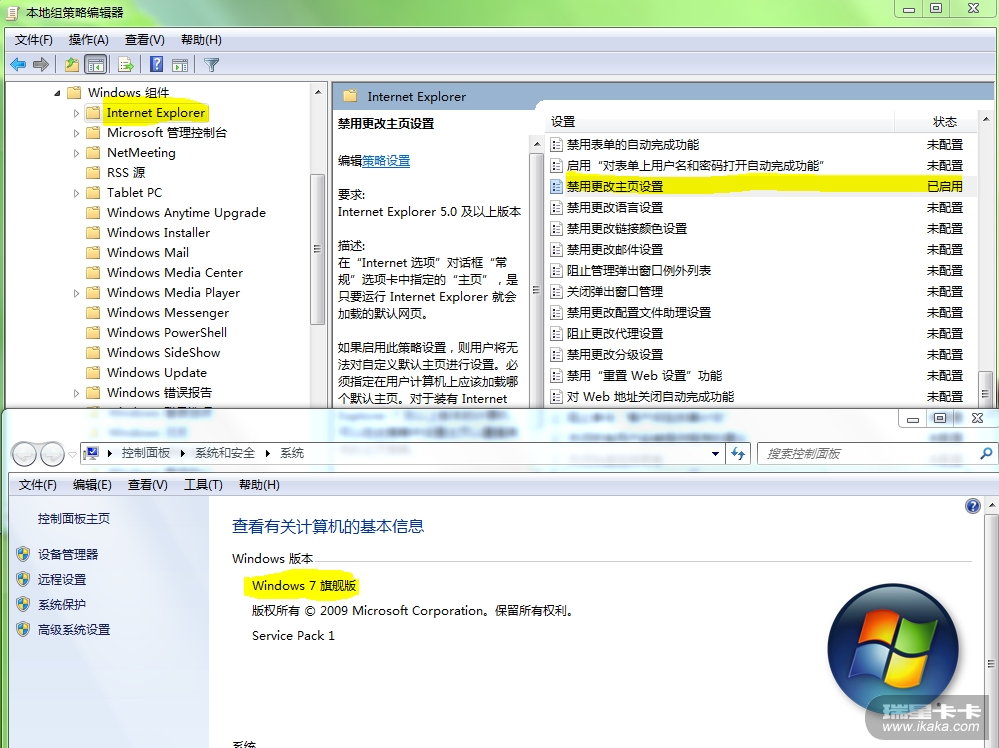Click the blue Back arrow in Group Policy toolbar
Screen dimensions: 999x748
[x=18, y=64]
